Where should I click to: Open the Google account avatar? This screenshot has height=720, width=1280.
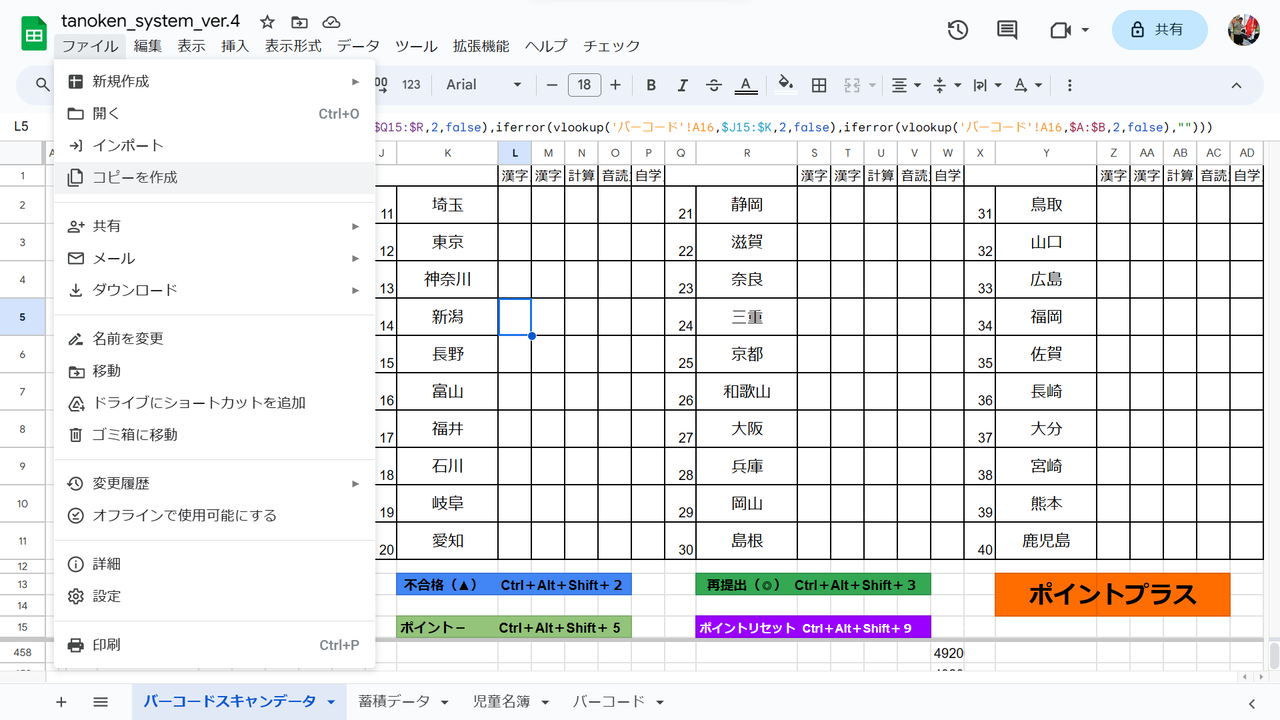pyautogui.click(x=1244, y=30)
